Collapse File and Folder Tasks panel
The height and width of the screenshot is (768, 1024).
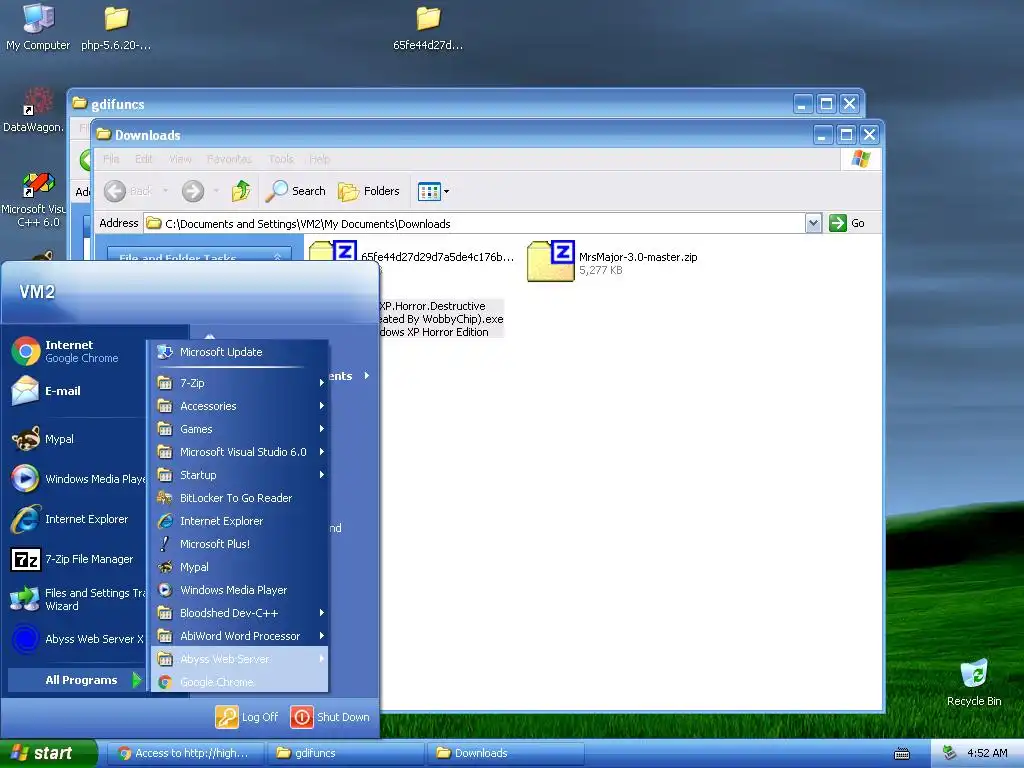click(277, 257)
